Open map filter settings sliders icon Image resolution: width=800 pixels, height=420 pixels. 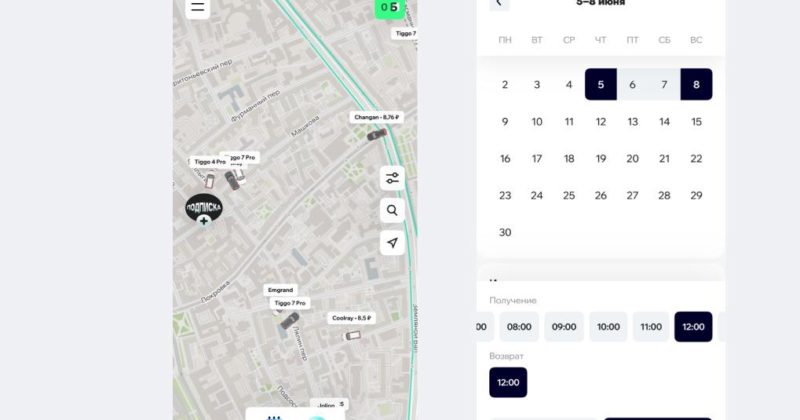(392, 178)
